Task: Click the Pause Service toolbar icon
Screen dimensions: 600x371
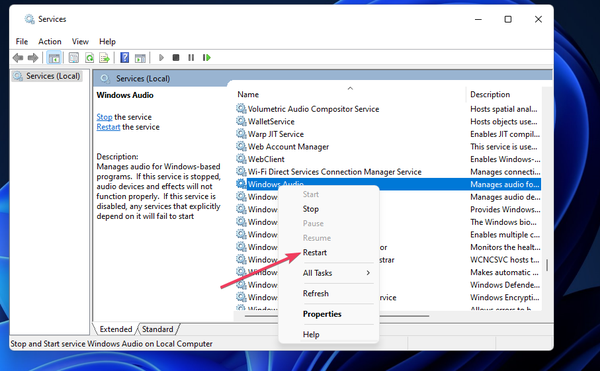Action: [191, 58]
